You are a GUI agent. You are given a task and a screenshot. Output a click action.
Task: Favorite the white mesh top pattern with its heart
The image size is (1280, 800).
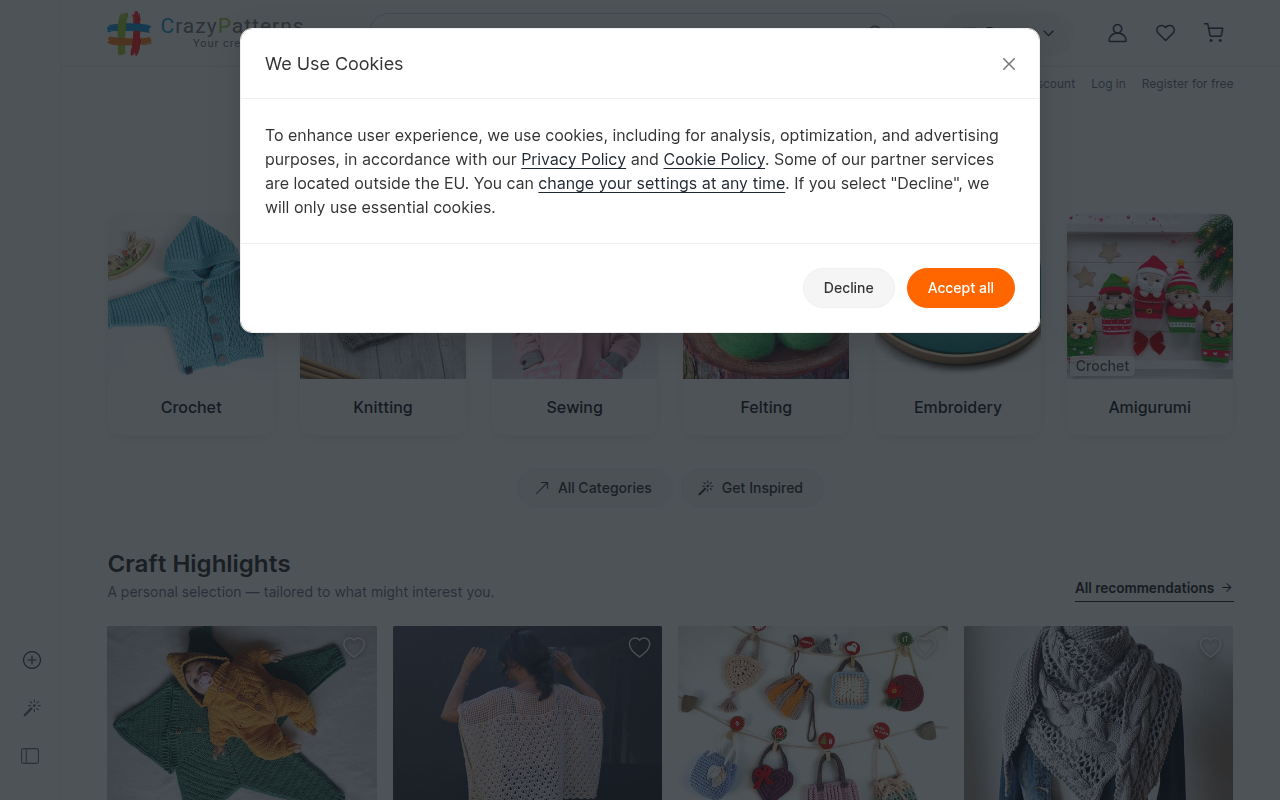click(x=639, y=648)
